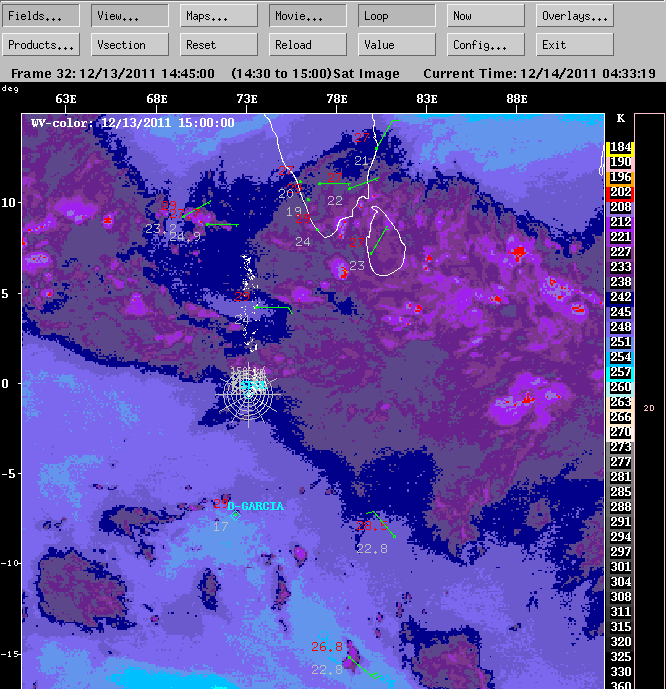Expand the Overlays... options
The width and height of the screenshot is (666, 689).
pos(575,16)
